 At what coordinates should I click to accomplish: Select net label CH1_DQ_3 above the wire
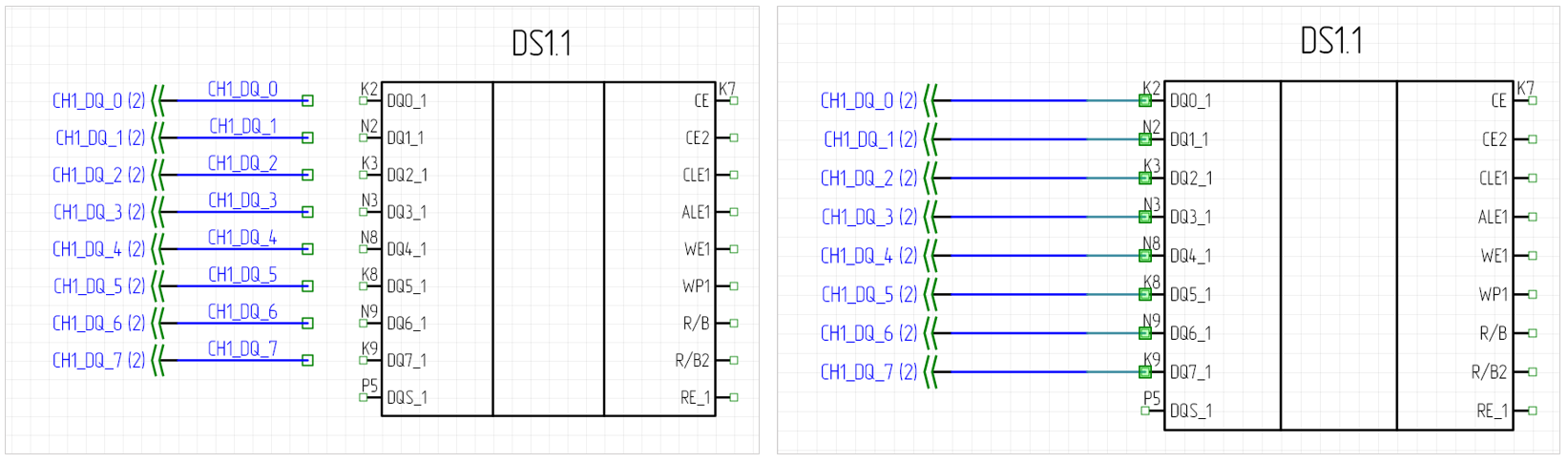coord(243,200)
